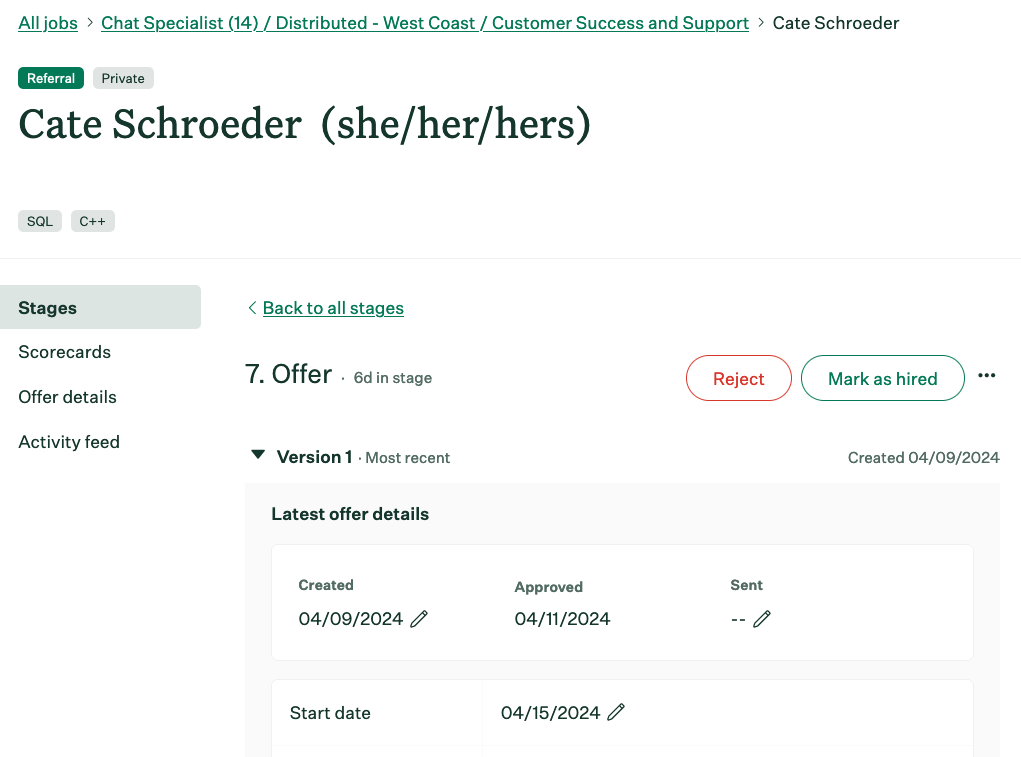Image resolution: width=1021 pixels, height=757 pixels.
Task: Collapse the Version 1 disclosure triangle
Action: coord(259,455)
